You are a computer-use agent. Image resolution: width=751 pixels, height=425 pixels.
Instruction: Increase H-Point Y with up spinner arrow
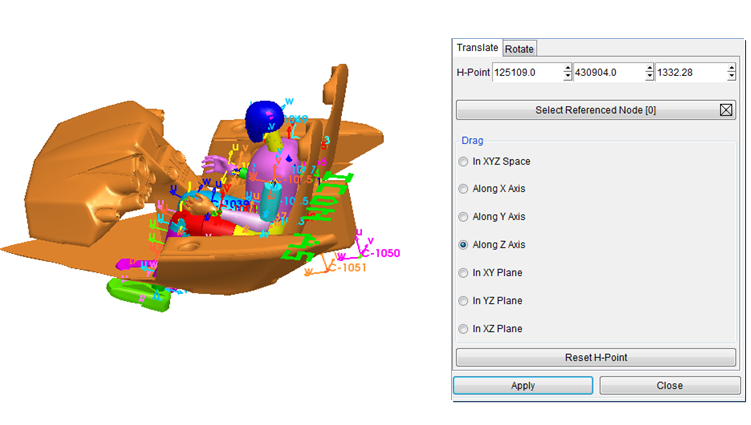[649, 68]
